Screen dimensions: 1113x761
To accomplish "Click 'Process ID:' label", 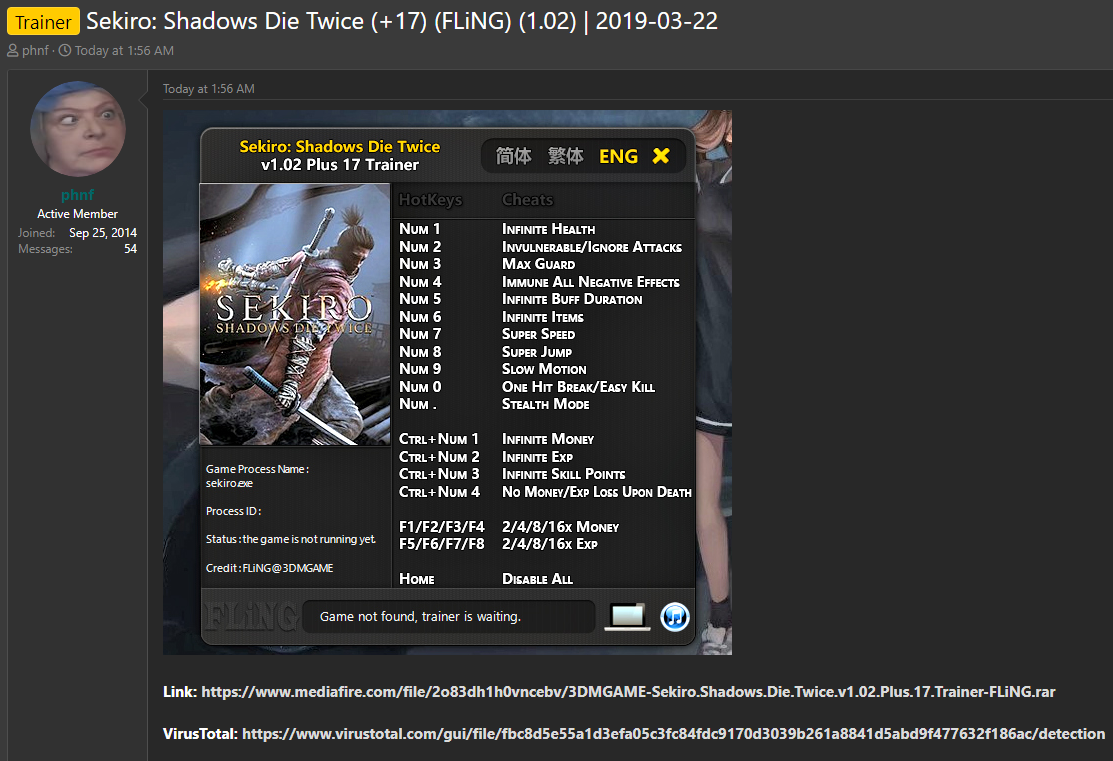I will (234, 511).
